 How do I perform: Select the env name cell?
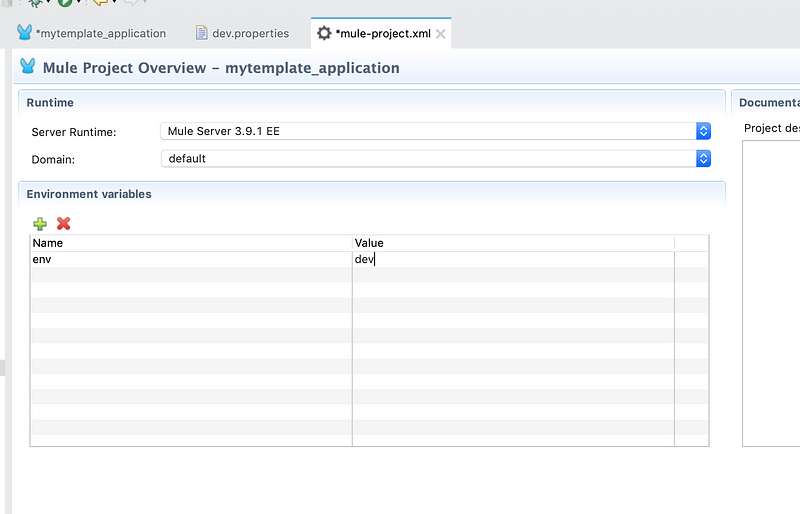click(x=191, y=259)
